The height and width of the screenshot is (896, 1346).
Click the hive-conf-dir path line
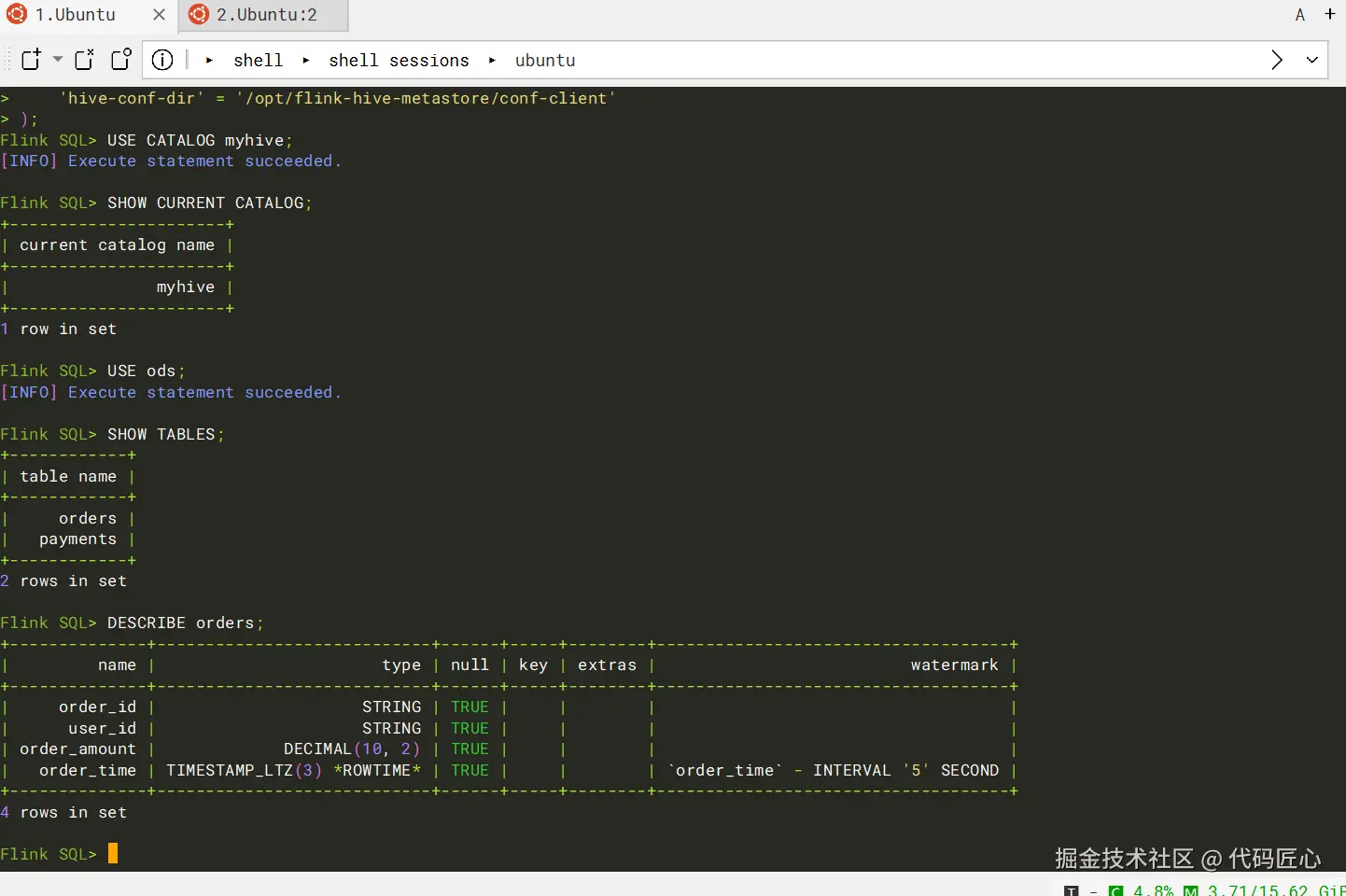coord(337,98)
